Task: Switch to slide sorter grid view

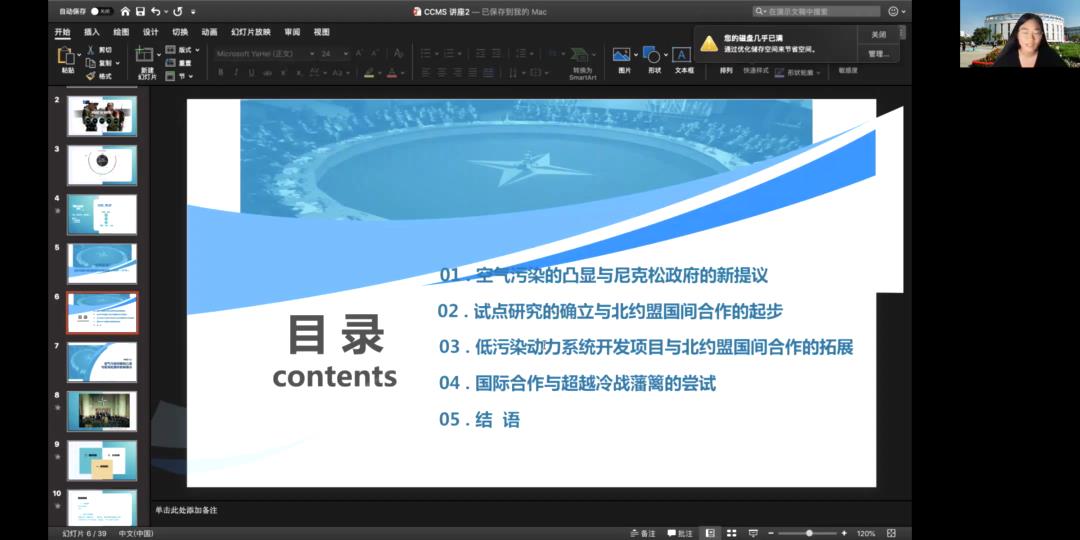Action: pyautogui.click(x=732, y=533)
